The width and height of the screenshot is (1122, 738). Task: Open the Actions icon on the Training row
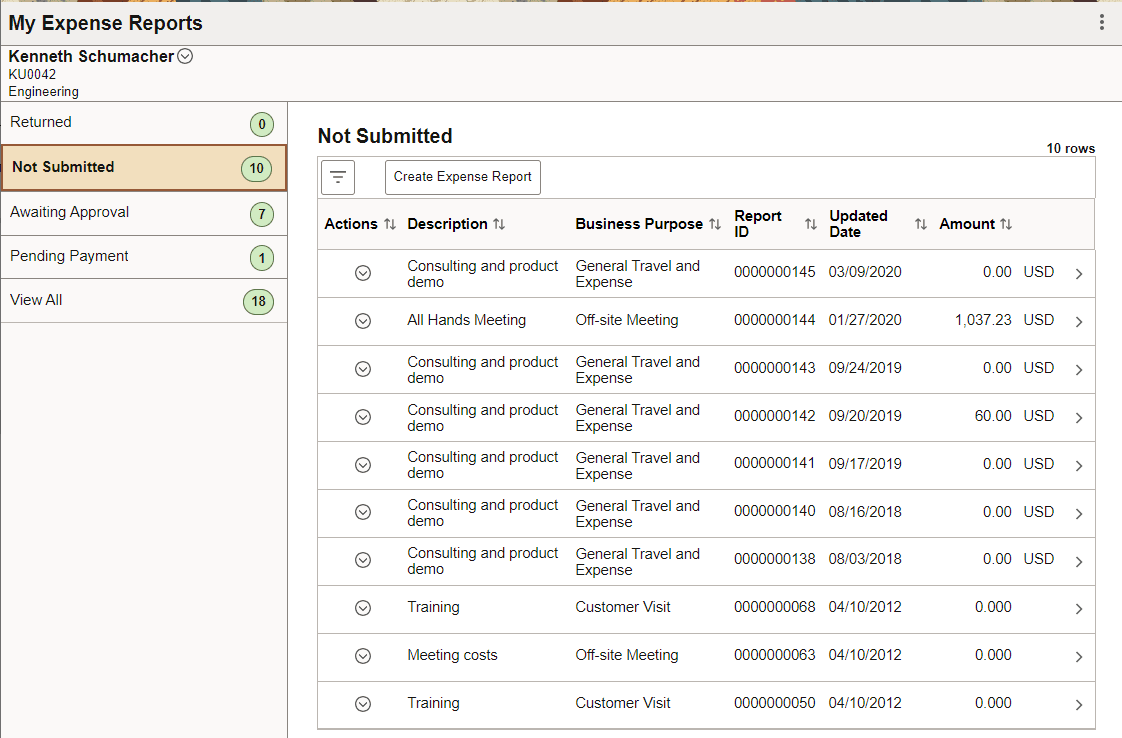tap(363, 607)
